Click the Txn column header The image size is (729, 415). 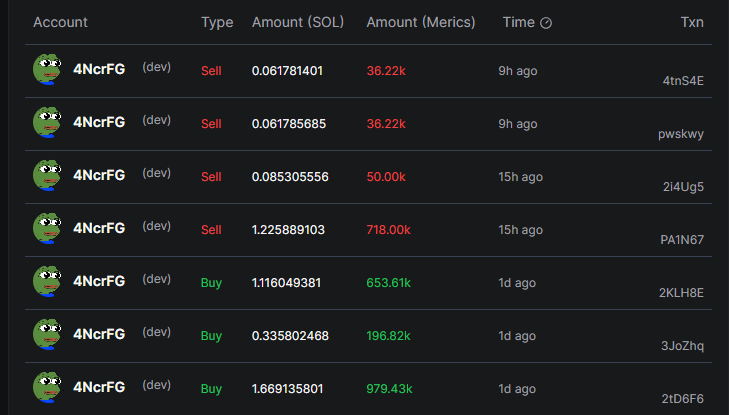pos(692,22)
